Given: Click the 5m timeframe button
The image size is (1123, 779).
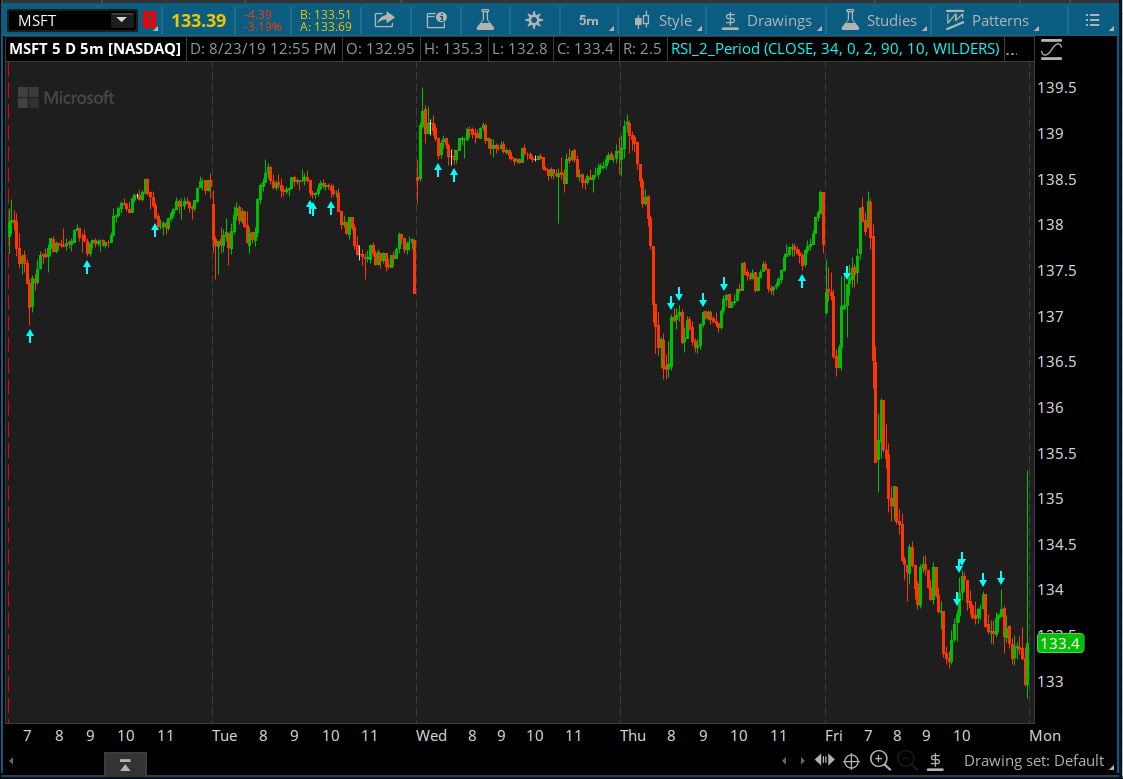Looking at the screenshot, I should click(x=588, y=20).
